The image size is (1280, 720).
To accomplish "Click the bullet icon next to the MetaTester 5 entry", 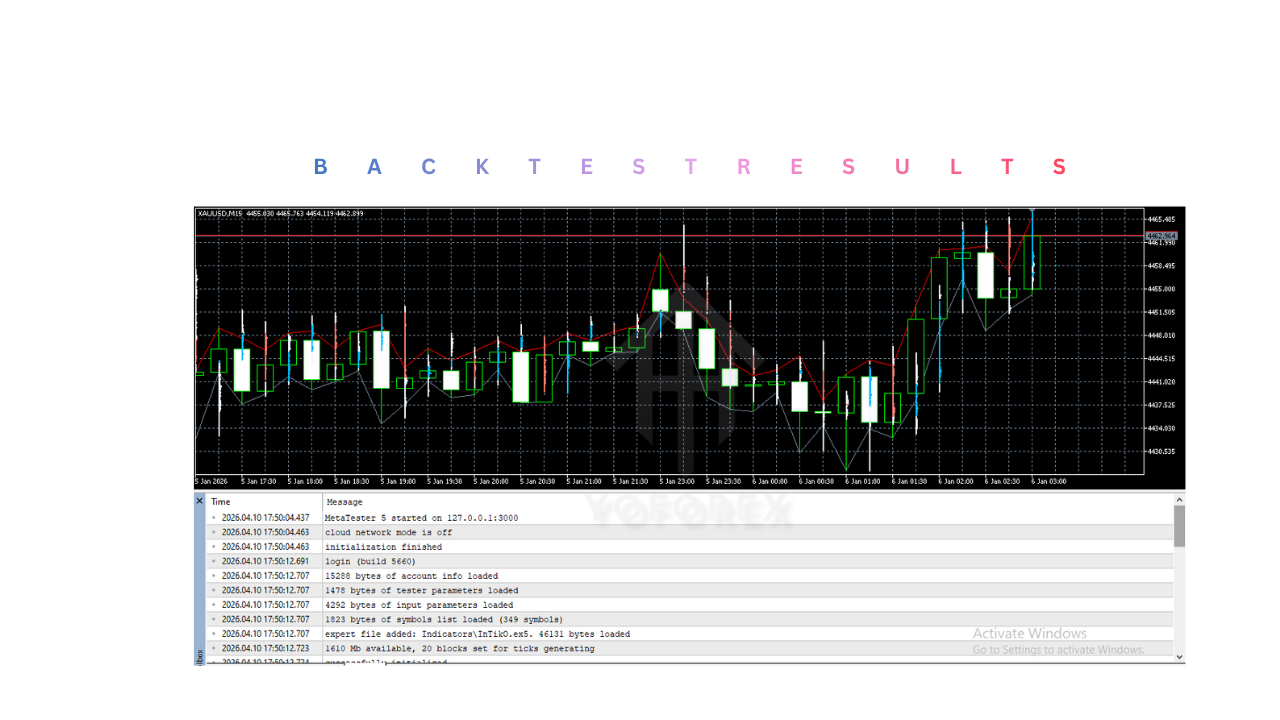I will (x=212, y=518).
